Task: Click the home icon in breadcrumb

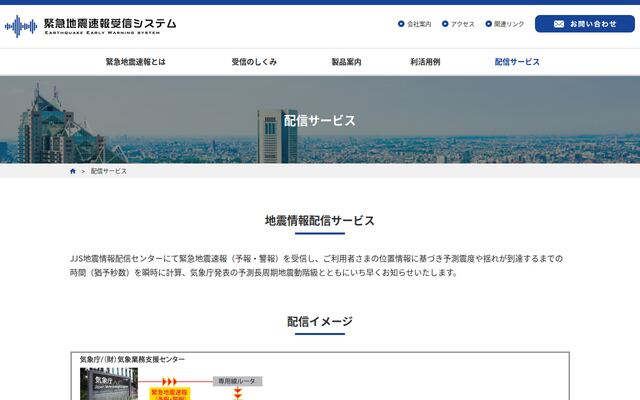Action: 73,171
